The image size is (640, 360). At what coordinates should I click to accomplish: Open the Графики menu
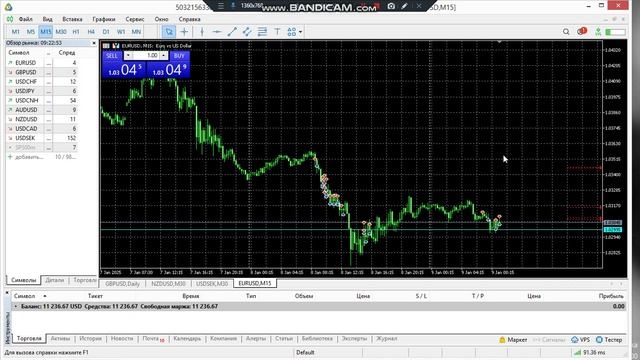(104, 19)
